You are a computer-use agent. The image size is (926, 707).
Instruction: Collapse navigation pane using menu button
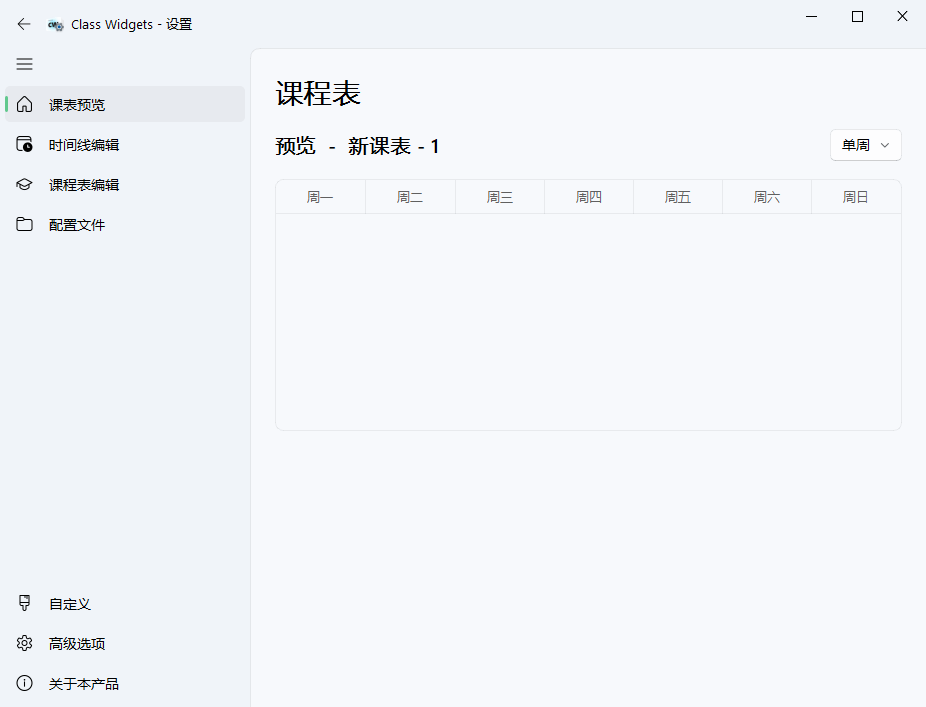coord(24,64)
